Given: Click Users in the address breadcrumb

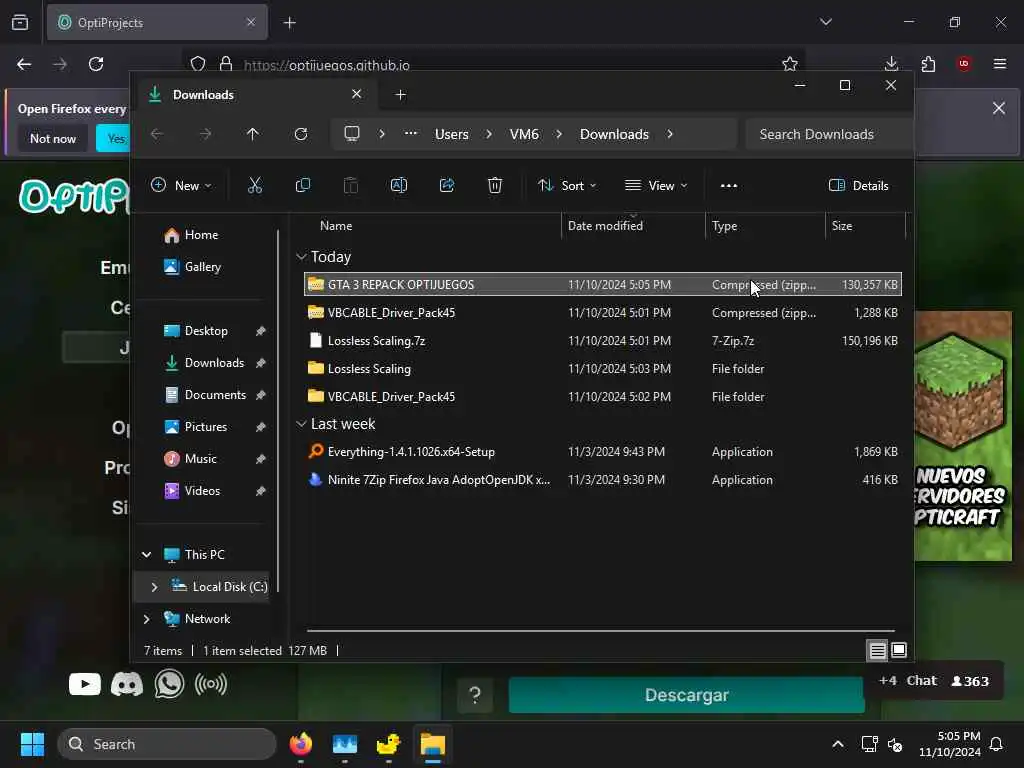Looking at the screenshot, I should [452, 134].
